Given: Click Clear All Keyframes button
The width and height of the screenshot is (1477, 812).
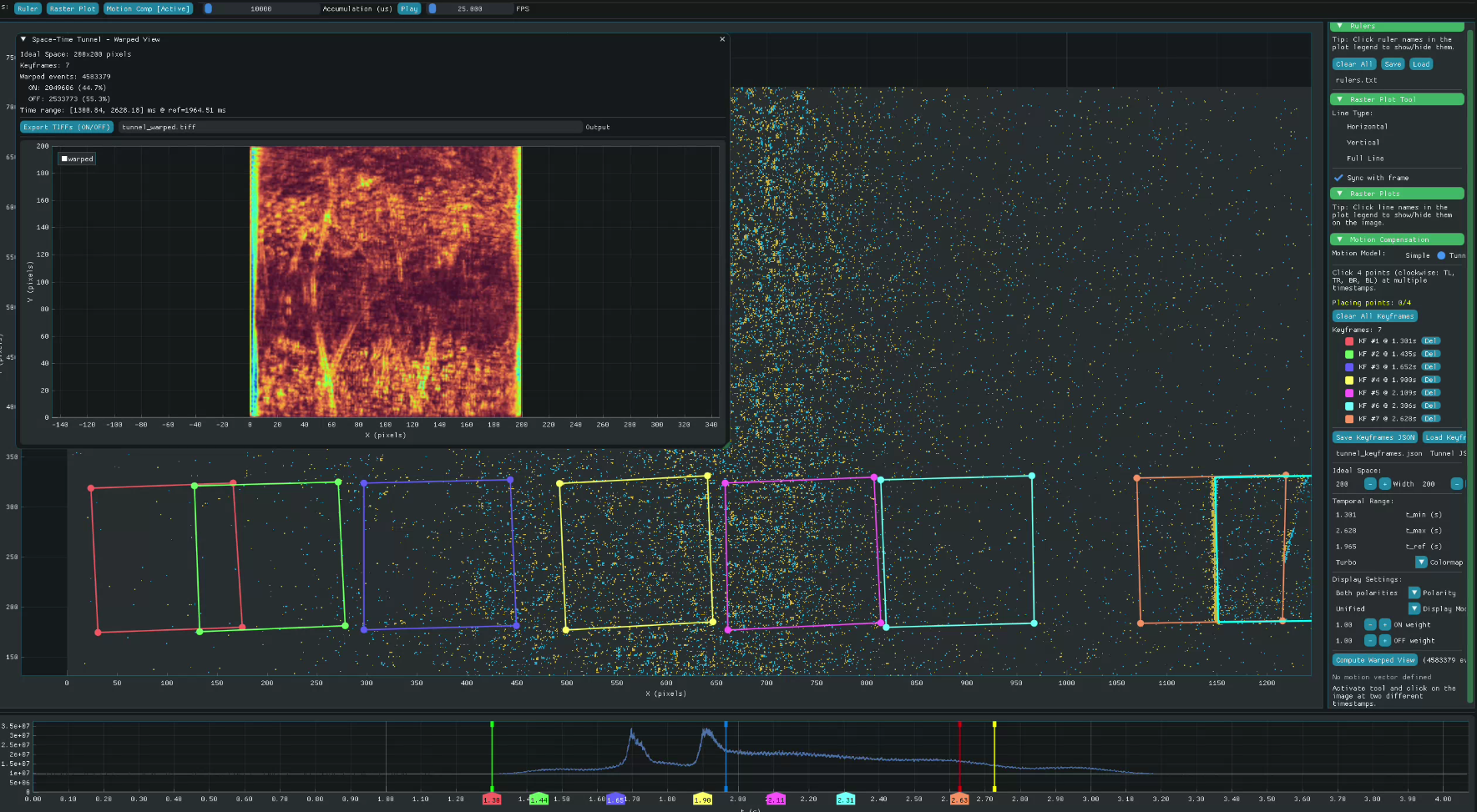Looking at the screenshot, I should coord(1374,316).
